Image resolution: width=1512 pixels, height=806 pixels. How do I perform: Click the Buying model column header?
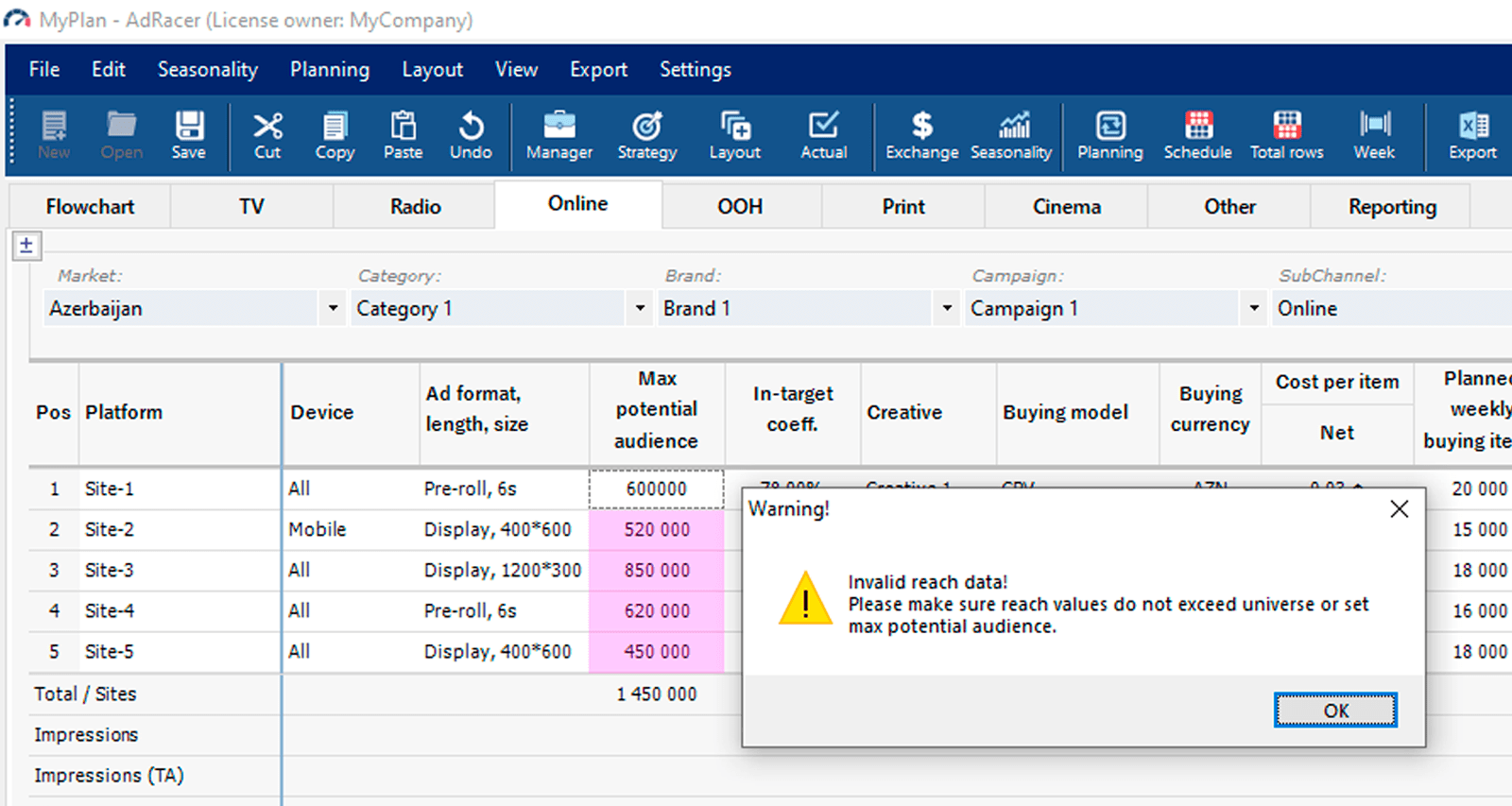click(1077, 413)
